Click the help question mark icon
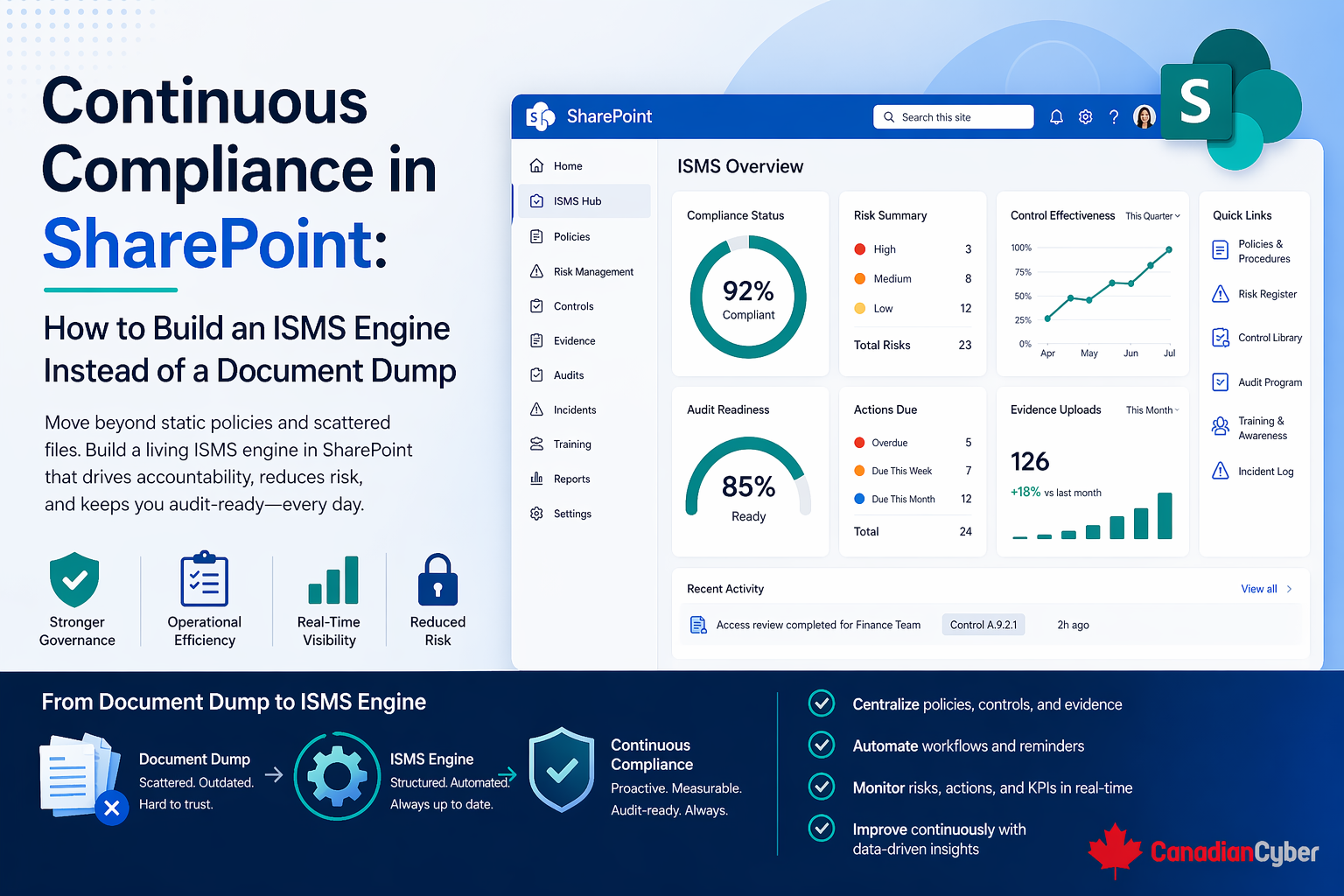The image size is (1344, 896). (1114, 117)
